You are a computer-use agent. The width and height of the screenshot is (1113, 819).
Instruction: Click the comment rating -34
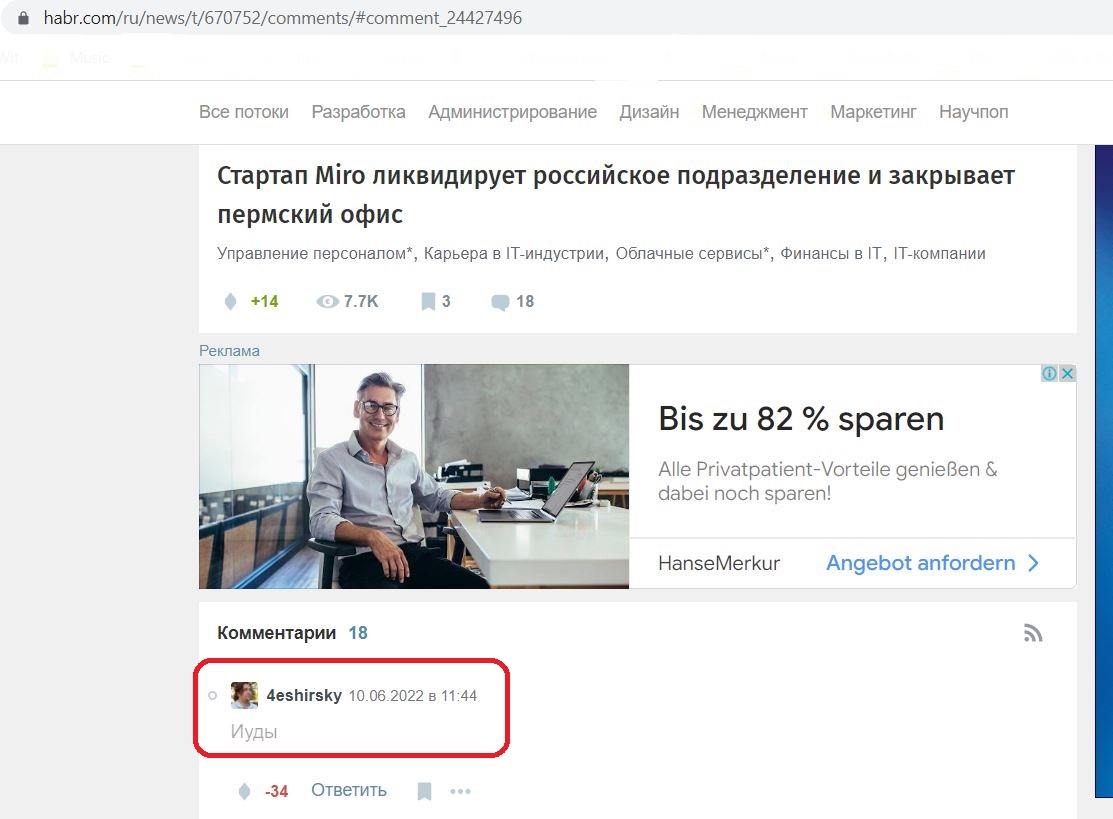point(276,791)
